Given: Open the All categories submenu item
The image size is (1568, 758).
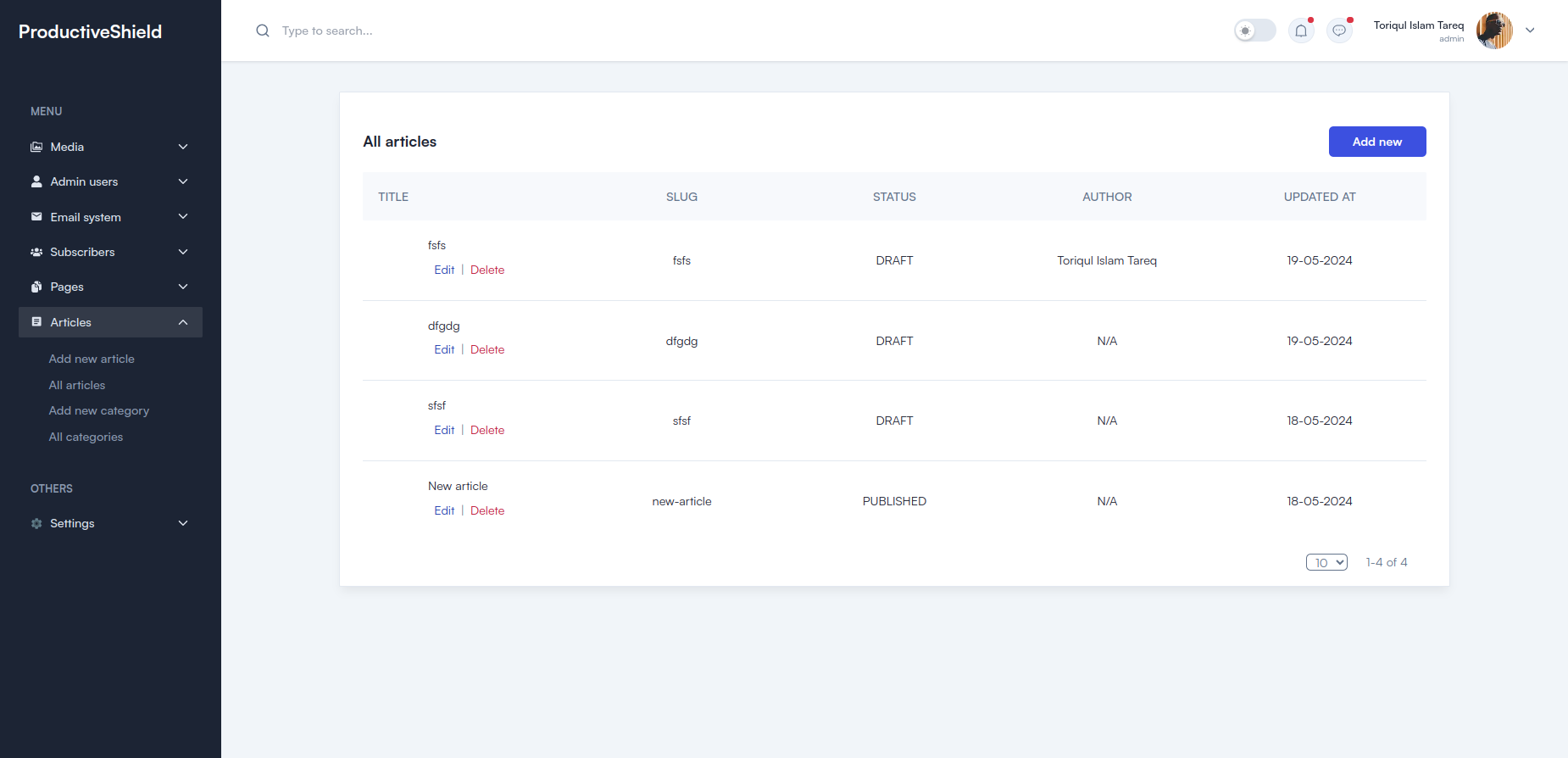Looking at the screenshot, I should point(86,438).
